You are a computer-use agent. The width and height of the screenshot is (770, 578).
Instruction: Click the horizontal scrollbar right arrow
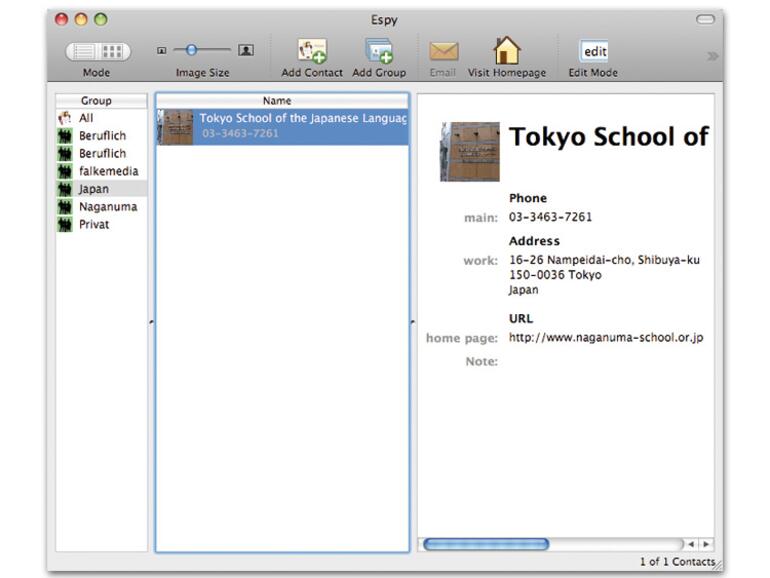pyautogui.click(x=707, y=544)
